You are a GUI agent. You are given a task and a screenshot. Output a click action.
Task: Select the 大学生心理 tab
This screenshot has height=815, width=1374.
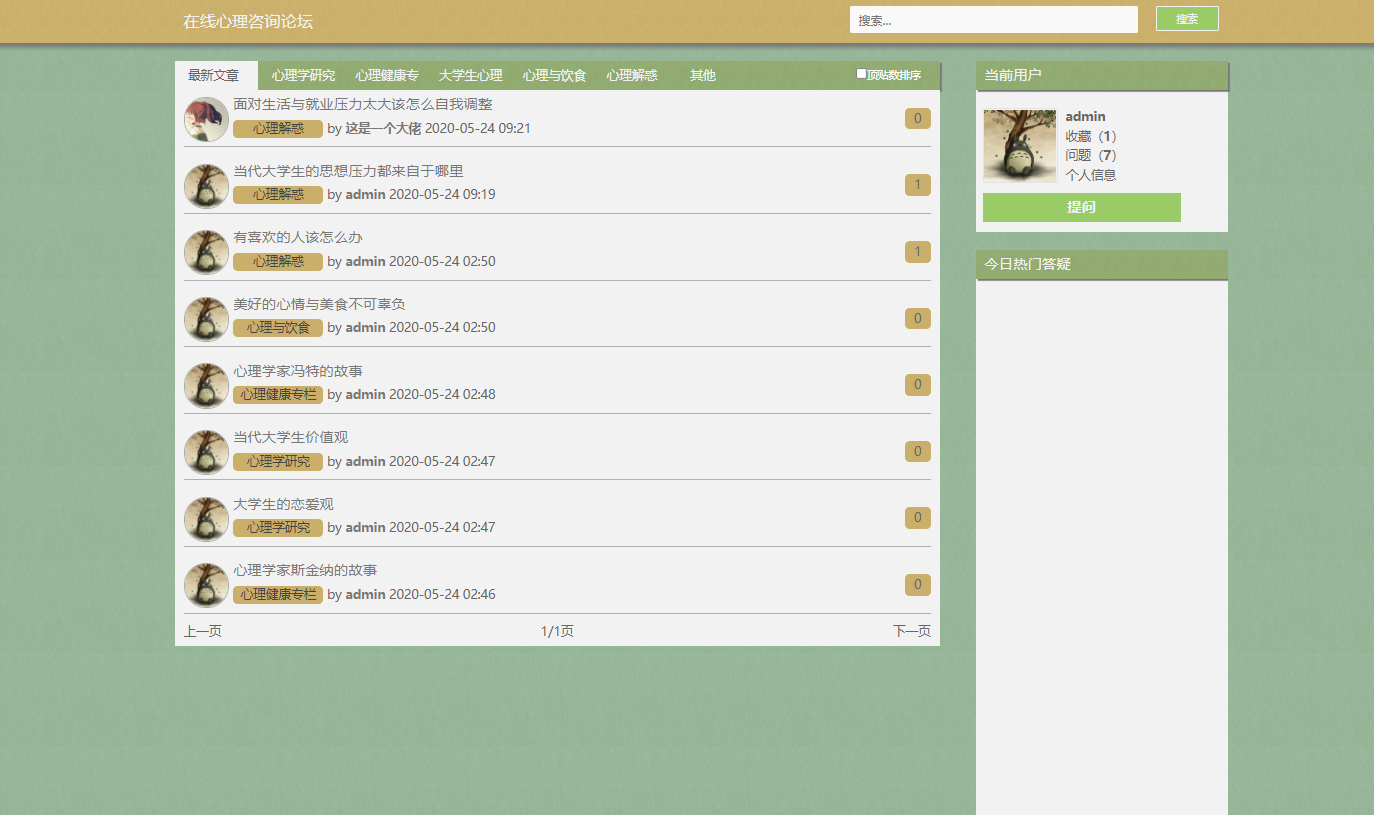click(x=470, y=76)
